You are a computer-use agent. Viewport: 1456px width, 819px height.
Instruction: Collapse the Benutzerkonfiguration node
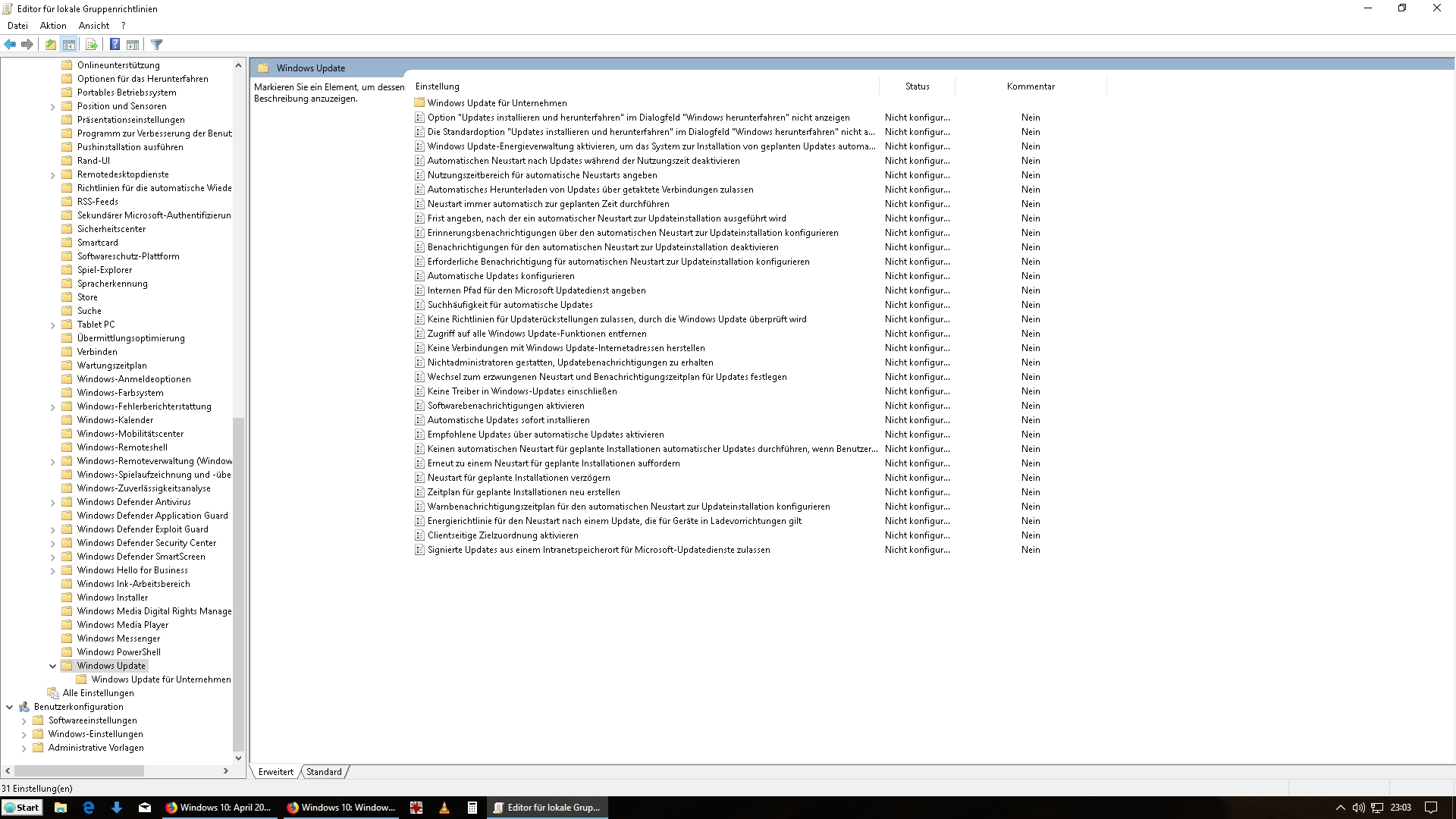pyautogui.click(x=9, y=707)
